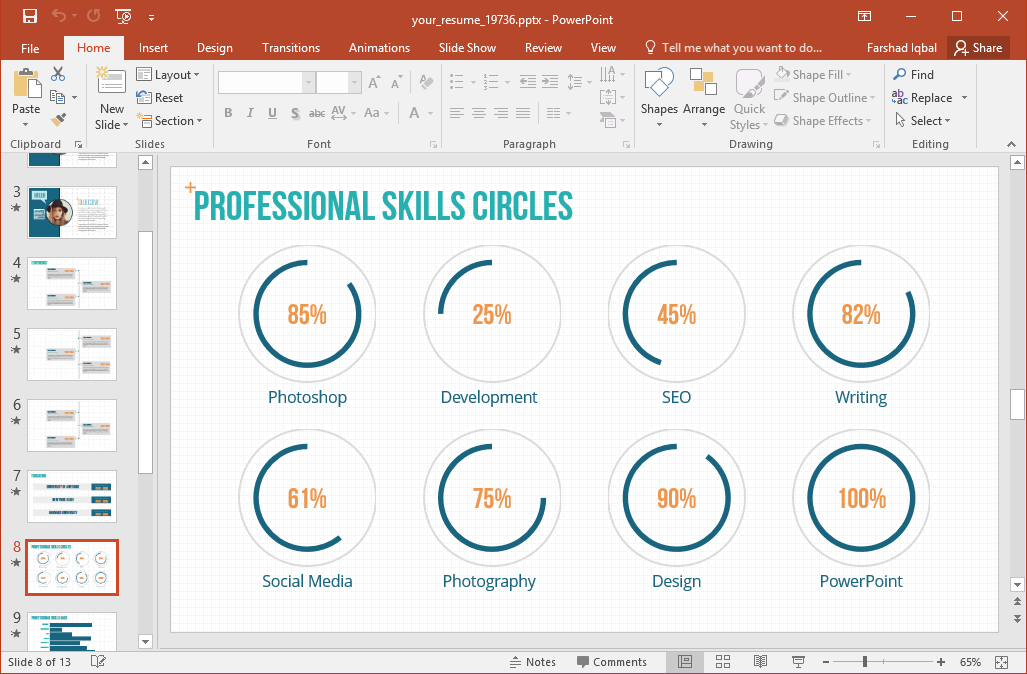The height and width of the screenshot is (674, 1027).
Task: Click the Find button
Action: [913, 75]
